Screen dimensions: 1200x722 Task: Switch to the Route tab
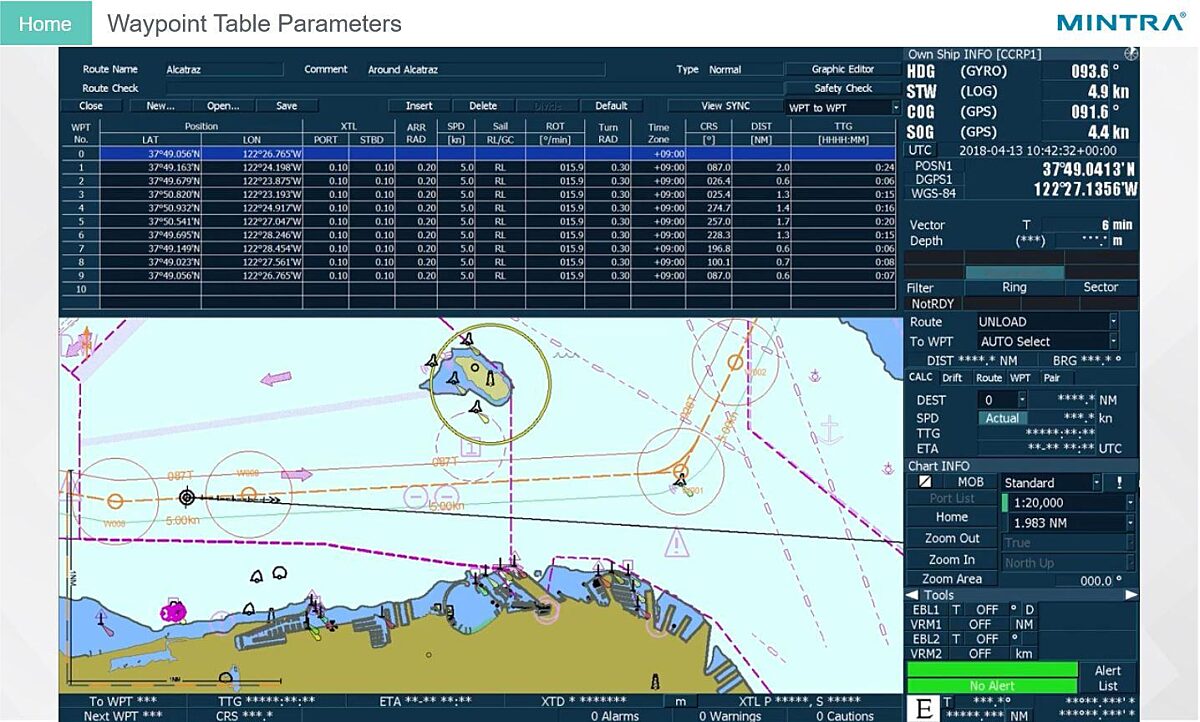tap(988, 378)
